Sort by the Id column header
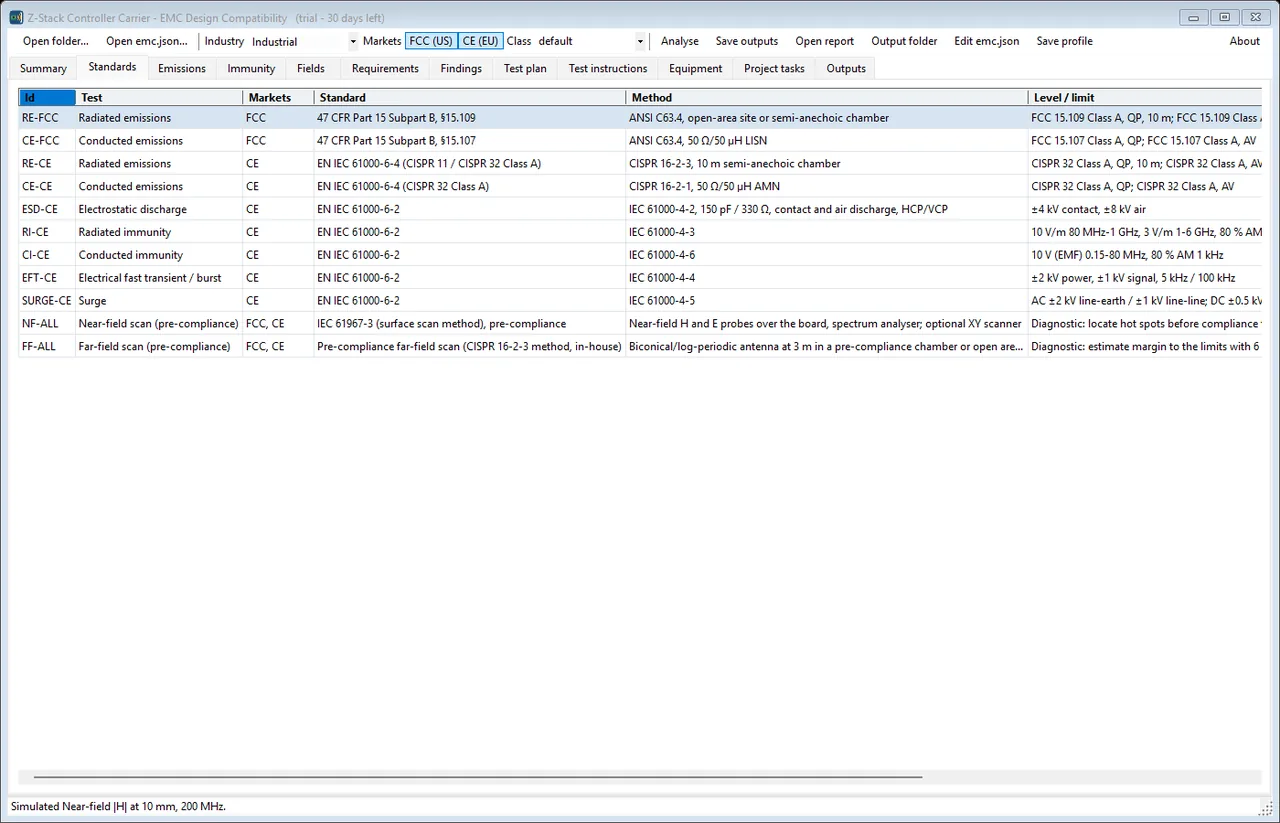The image size is (1280, 823). coord(47,97)
